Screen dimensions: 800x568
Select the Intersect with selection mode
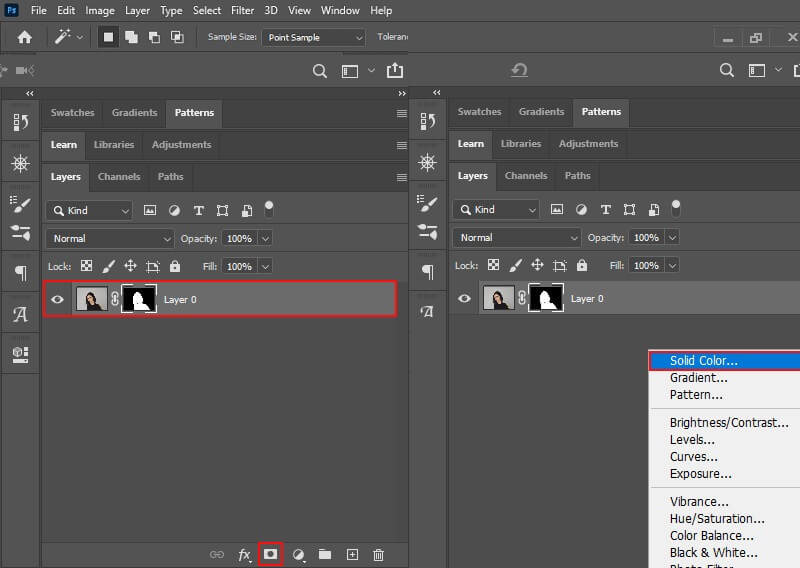[x=177, y=37]
